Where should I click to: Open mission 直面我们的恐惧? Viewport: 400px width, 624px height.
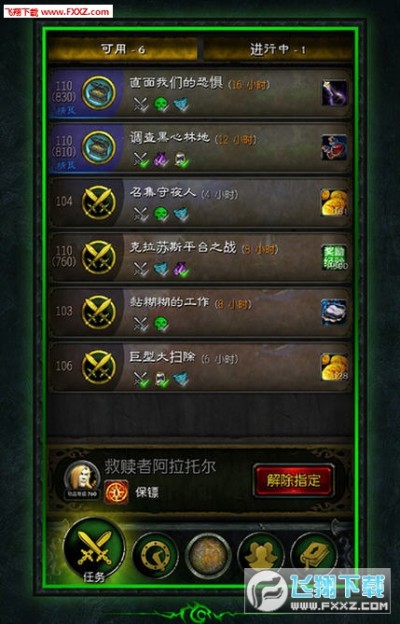(200, 94)
